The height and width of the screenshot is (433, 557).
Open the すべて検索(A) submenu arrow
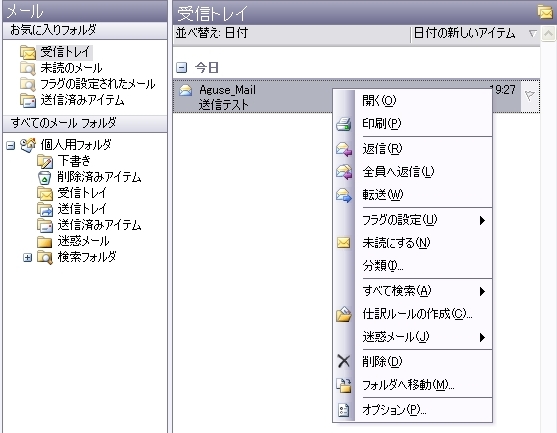pyautogui.click(x=482, y=292)
